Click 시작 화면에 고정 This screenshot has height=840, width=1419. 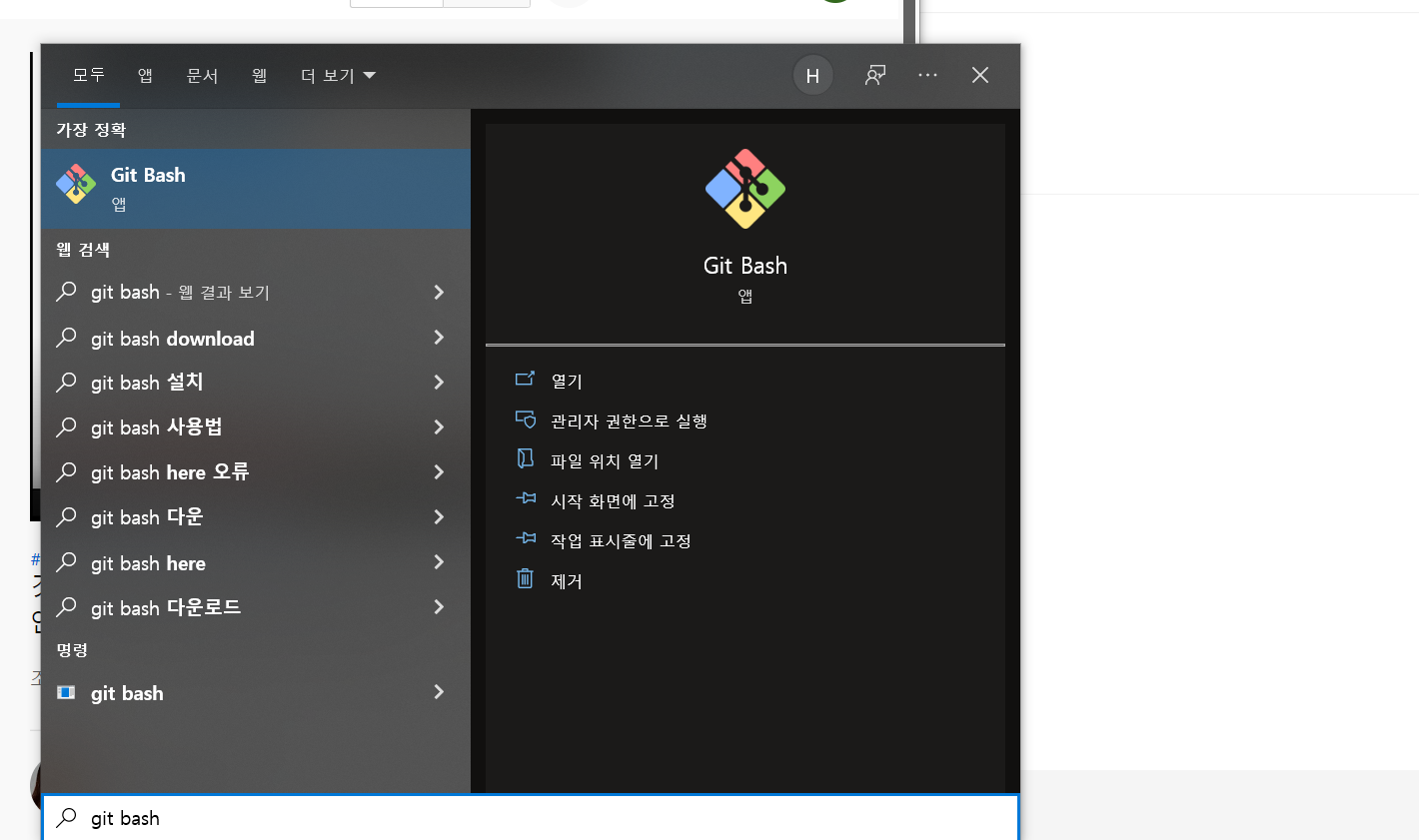[613, 500]
